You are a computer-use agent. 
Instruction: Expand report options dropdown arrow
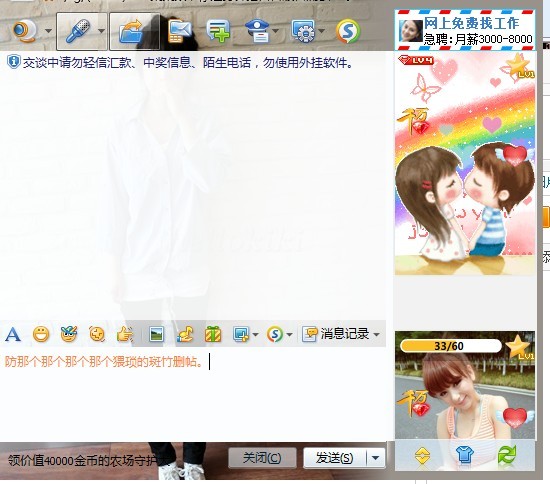point(276,31)
